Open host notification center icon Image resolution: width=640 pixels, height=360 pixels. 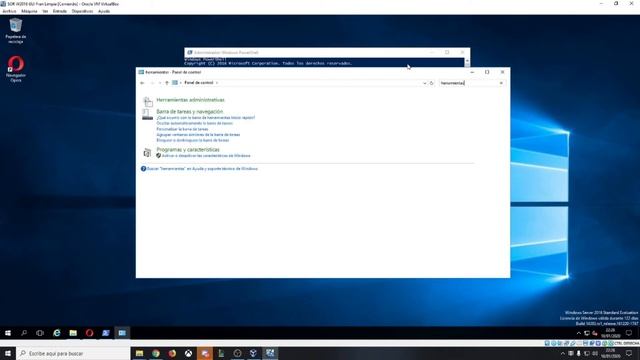tap(629, 353)
